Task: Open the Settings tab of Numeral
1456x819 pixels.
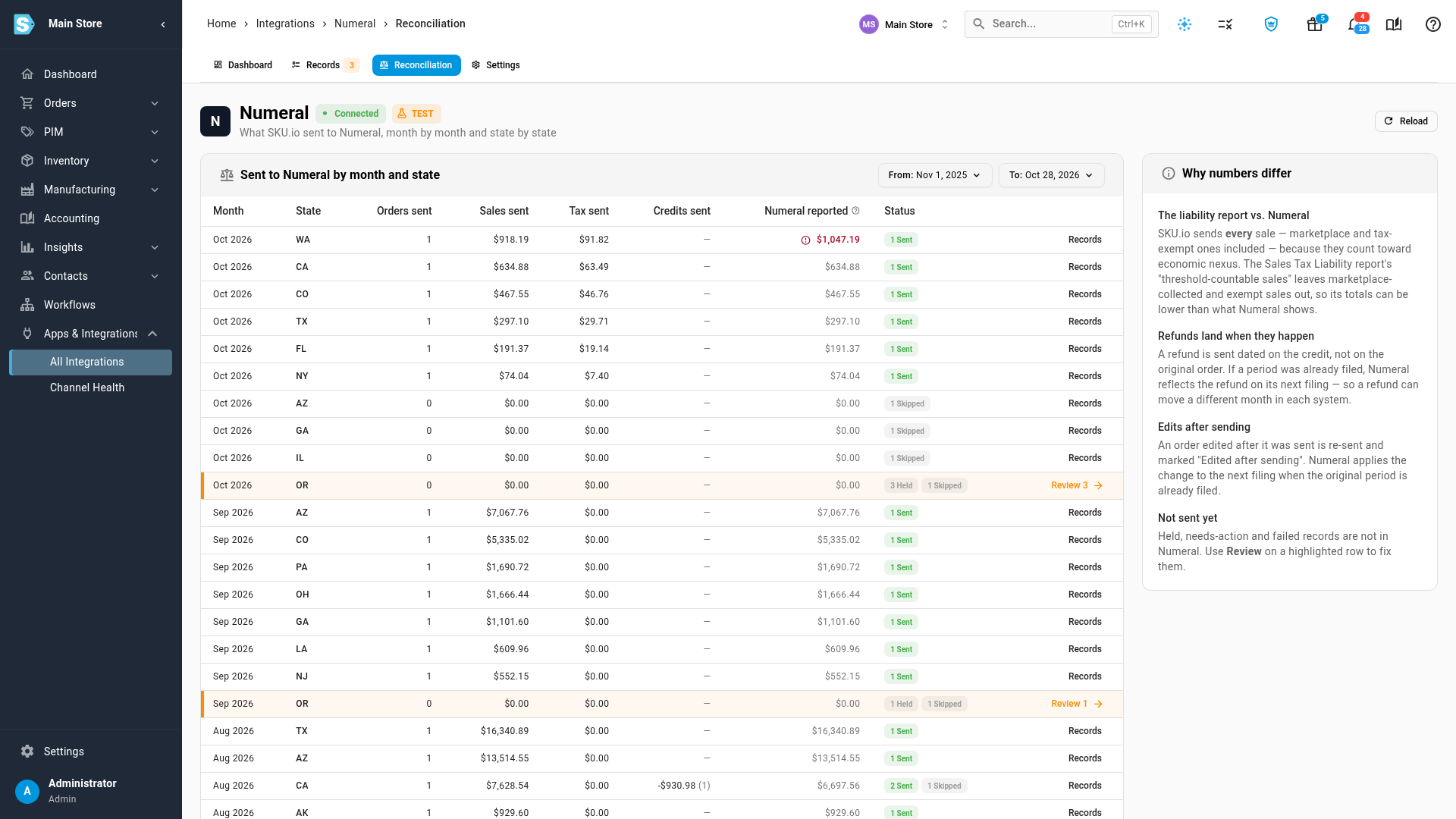Action: [x=495, y=65]
